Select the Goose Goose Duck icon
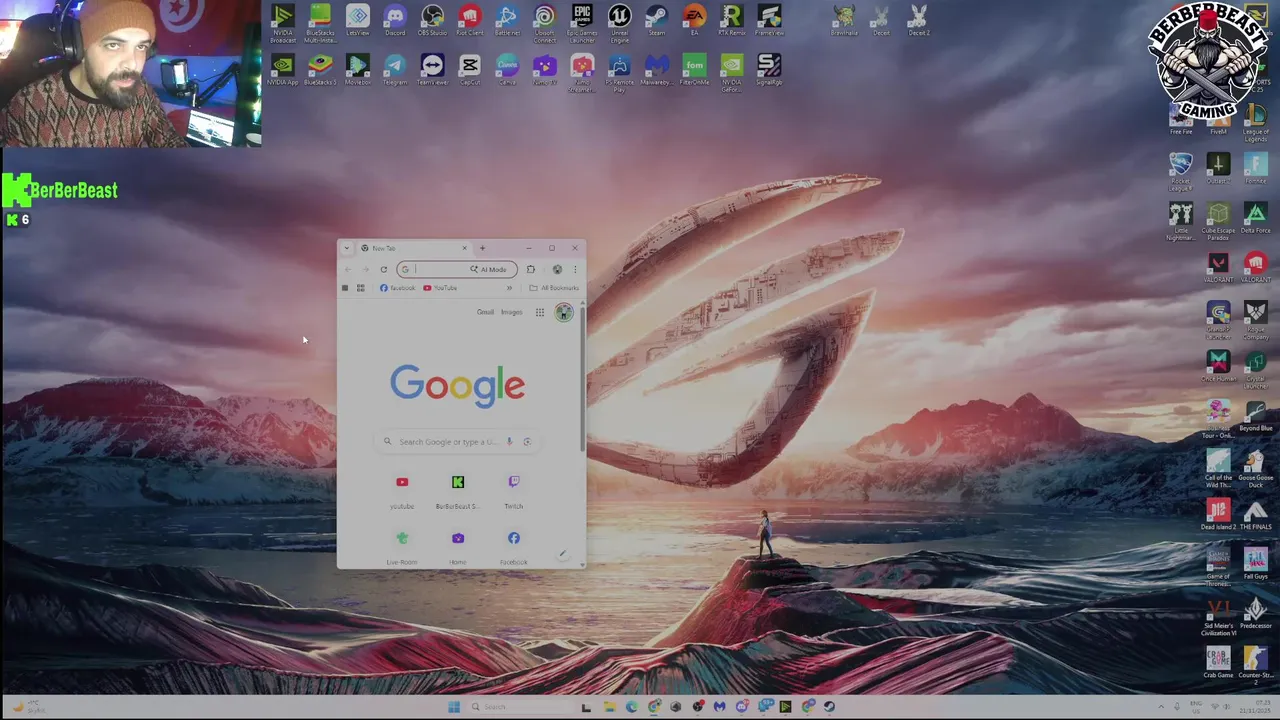This screenshot has width=1280, height=720. (x=1256, y=468)
